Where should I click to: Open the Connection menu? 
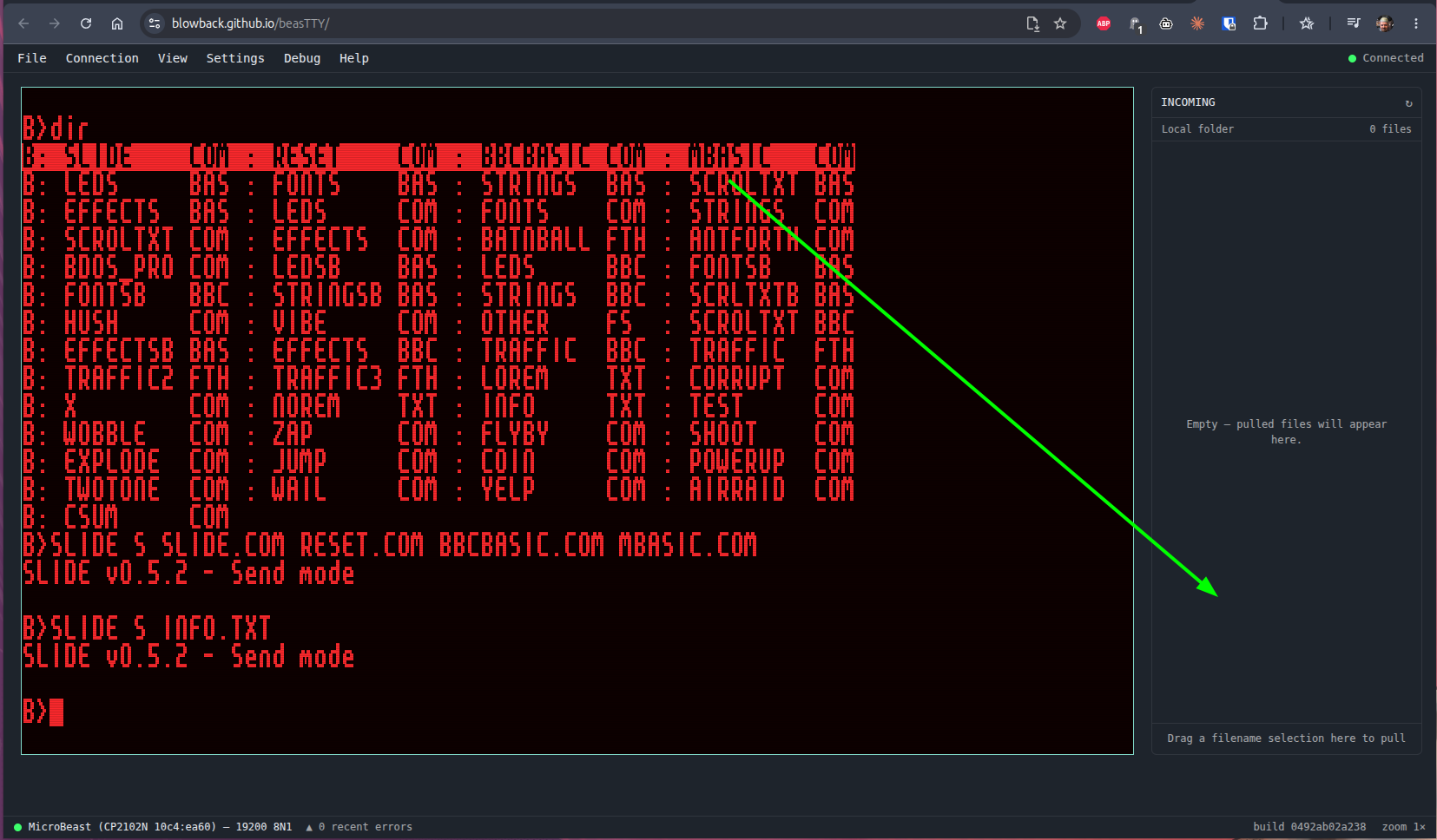[102, 58]
